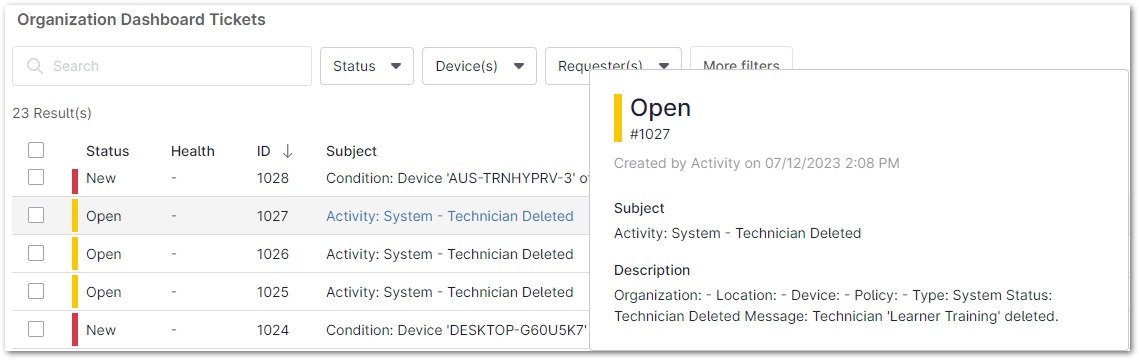Check the box for ticket 1027
This screenshot has height=360, width=1139.
36,215
